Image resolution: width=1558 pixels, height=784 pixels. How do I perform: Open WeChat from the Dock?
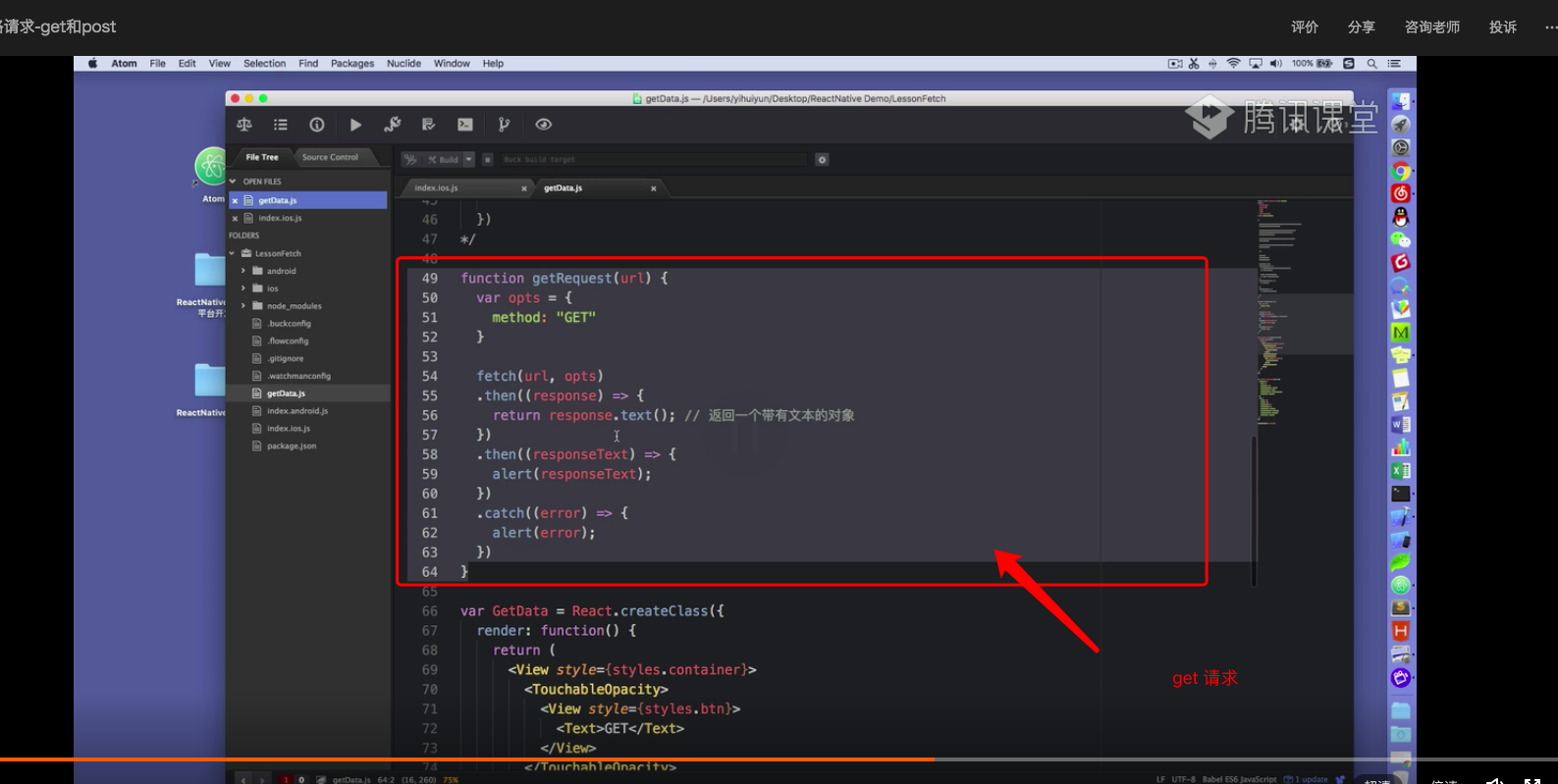coord(1401,239)
